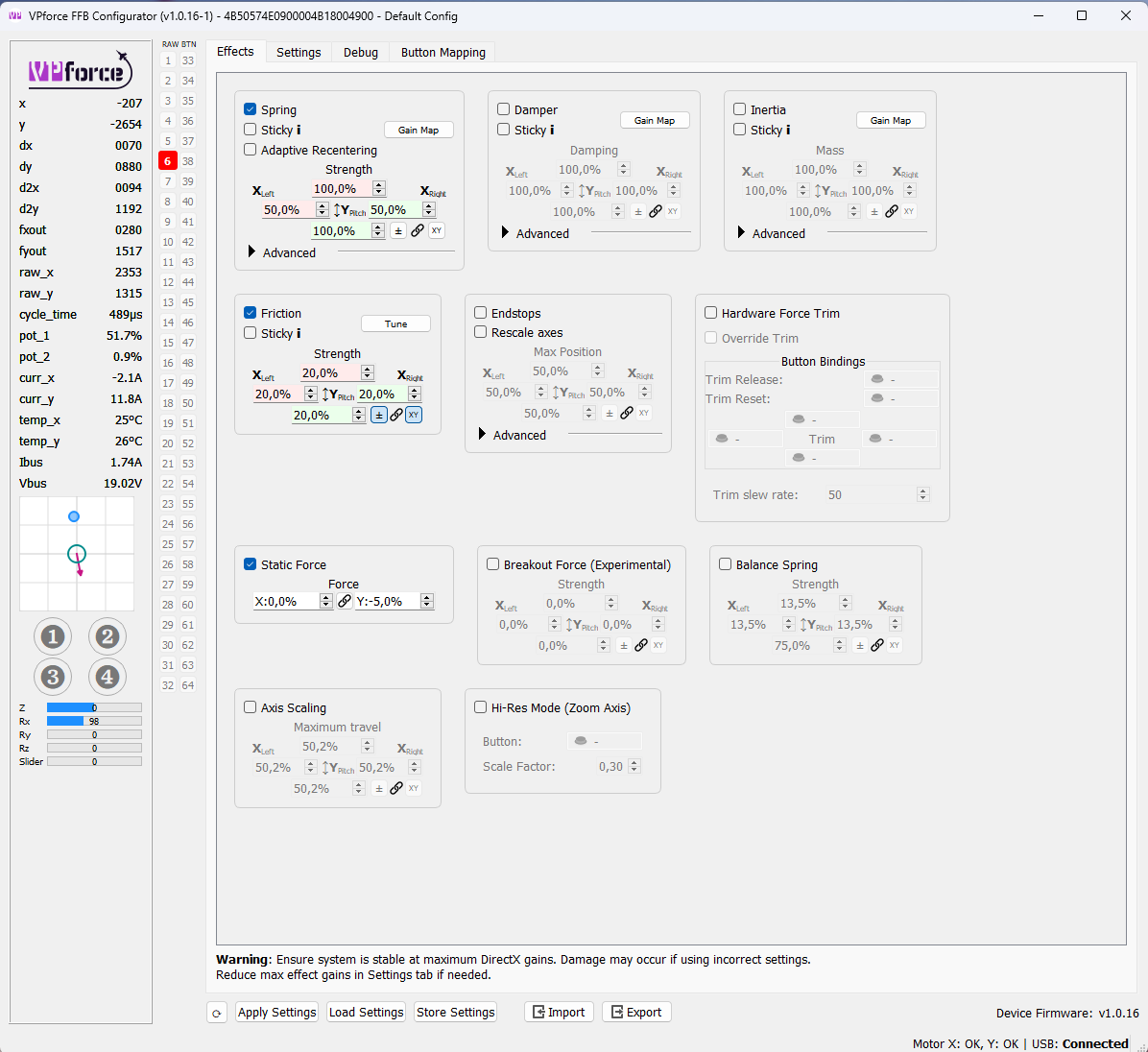Click the Store Settings button

pyautogui.click(x=455, y=1013)
